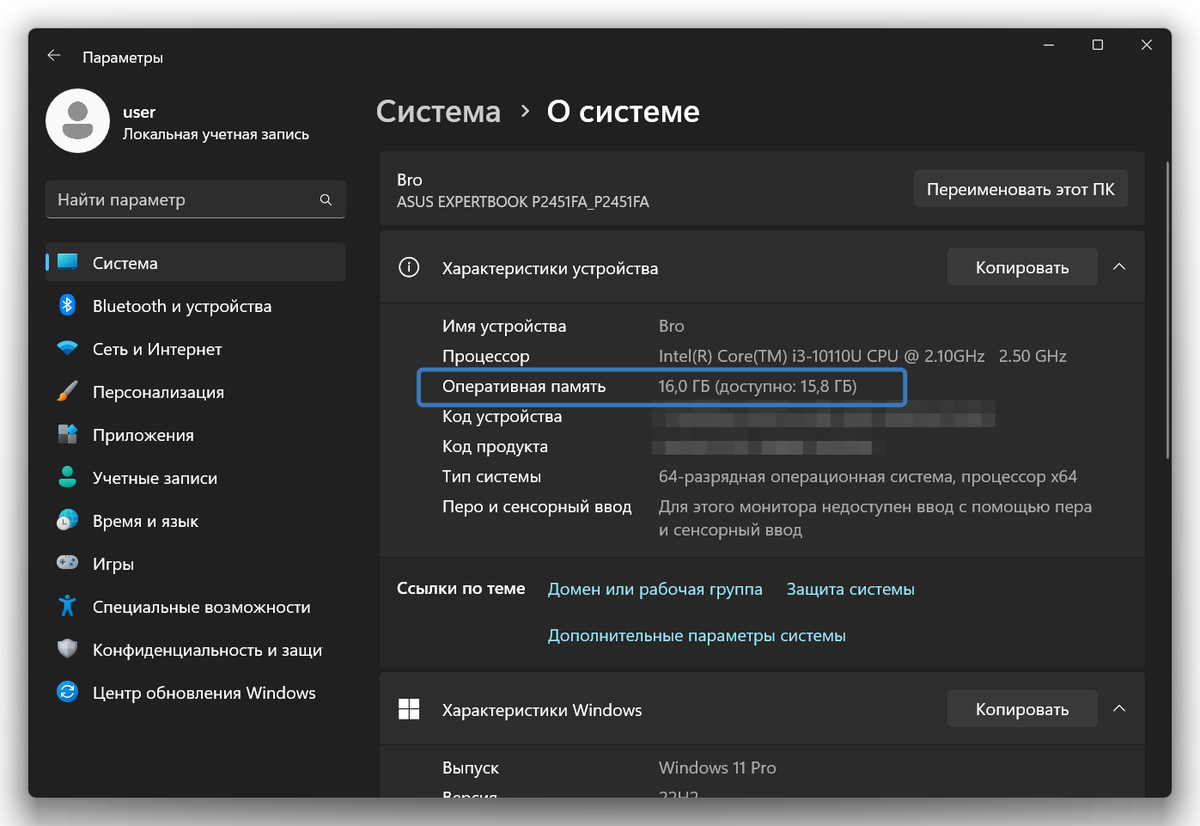1200x826 pixels.
Task: Open Специальные возможности section
Action: point(196,607)
